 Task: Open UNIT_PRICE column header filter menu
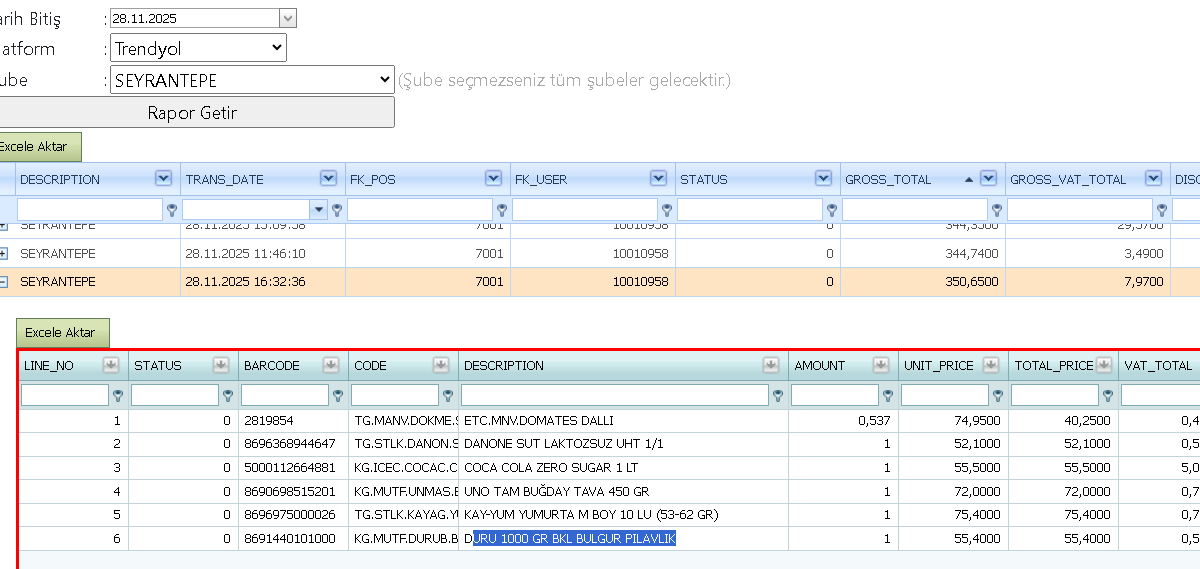(991, 365)
